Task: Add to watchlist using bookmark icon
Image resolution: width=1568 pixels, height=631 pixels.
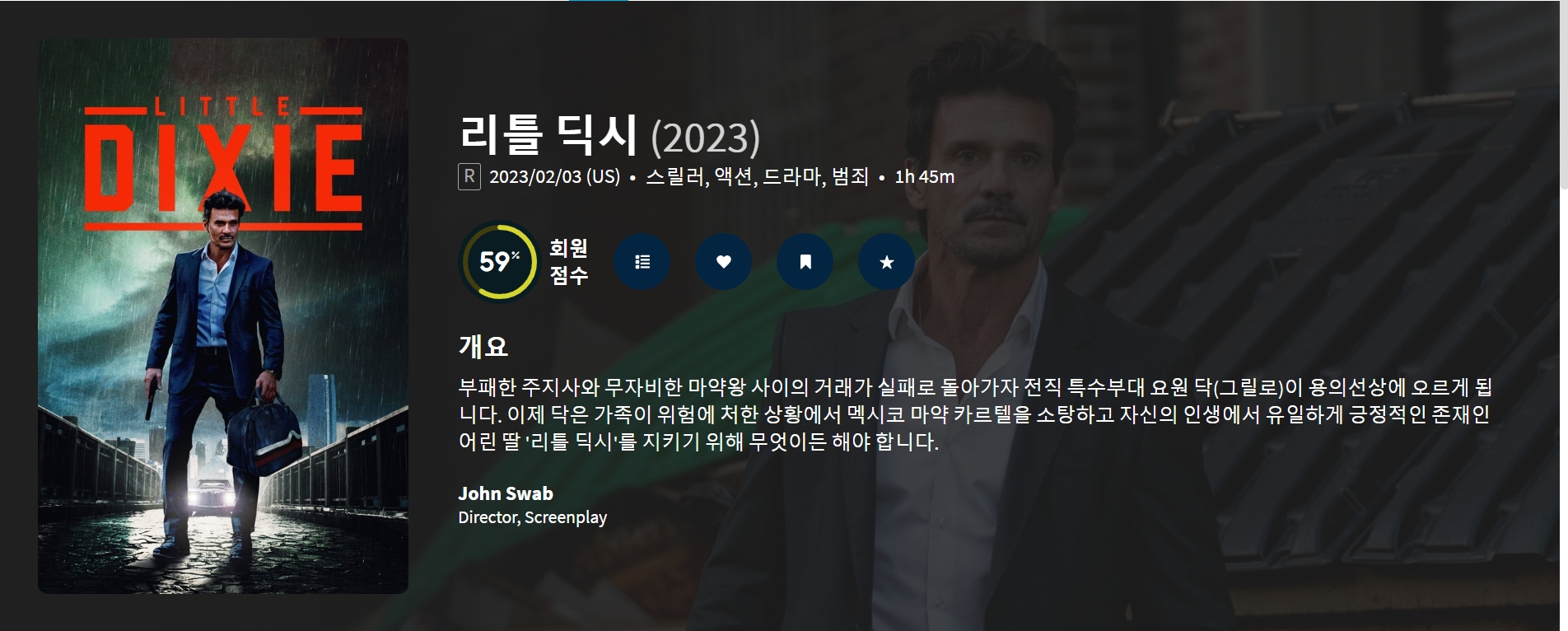Action: tap(805, 262)
